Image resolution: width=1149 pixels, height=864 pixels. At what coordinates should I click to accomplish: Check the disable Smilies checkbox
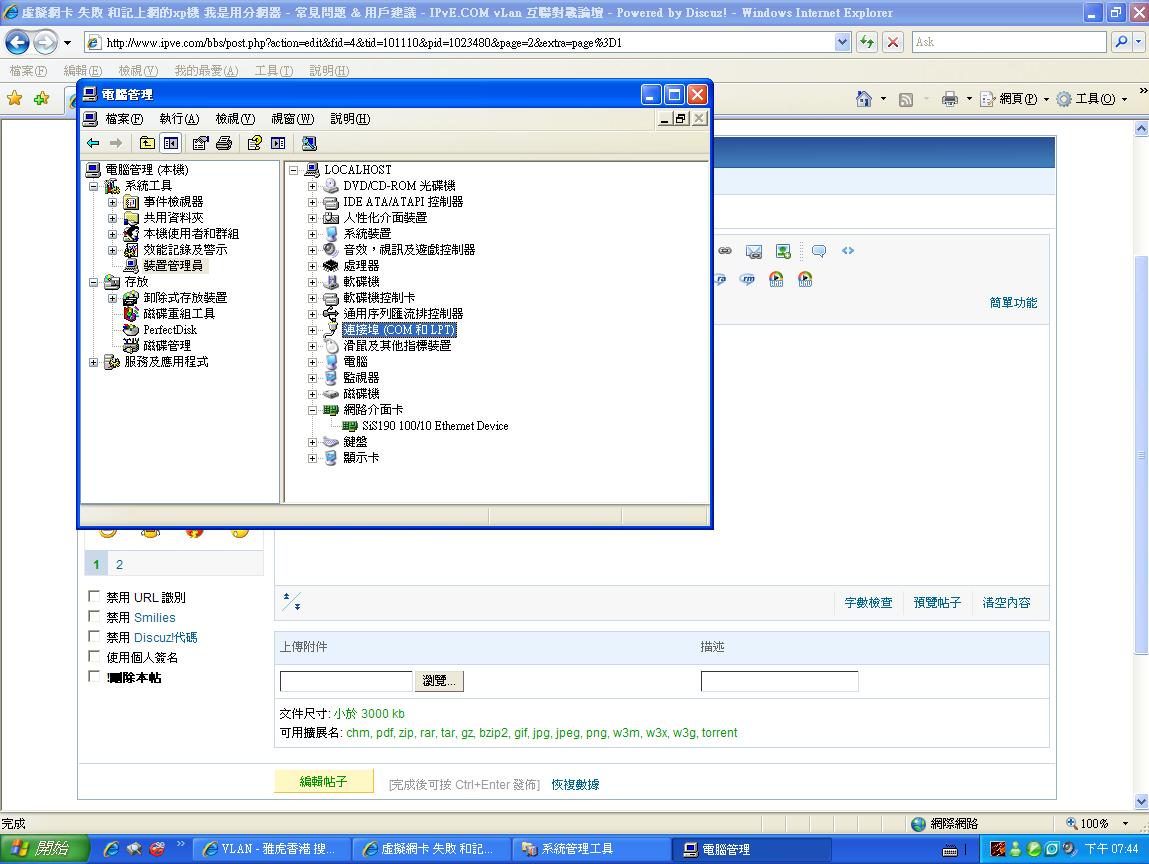pyautogui.click(x=94, y=616)
